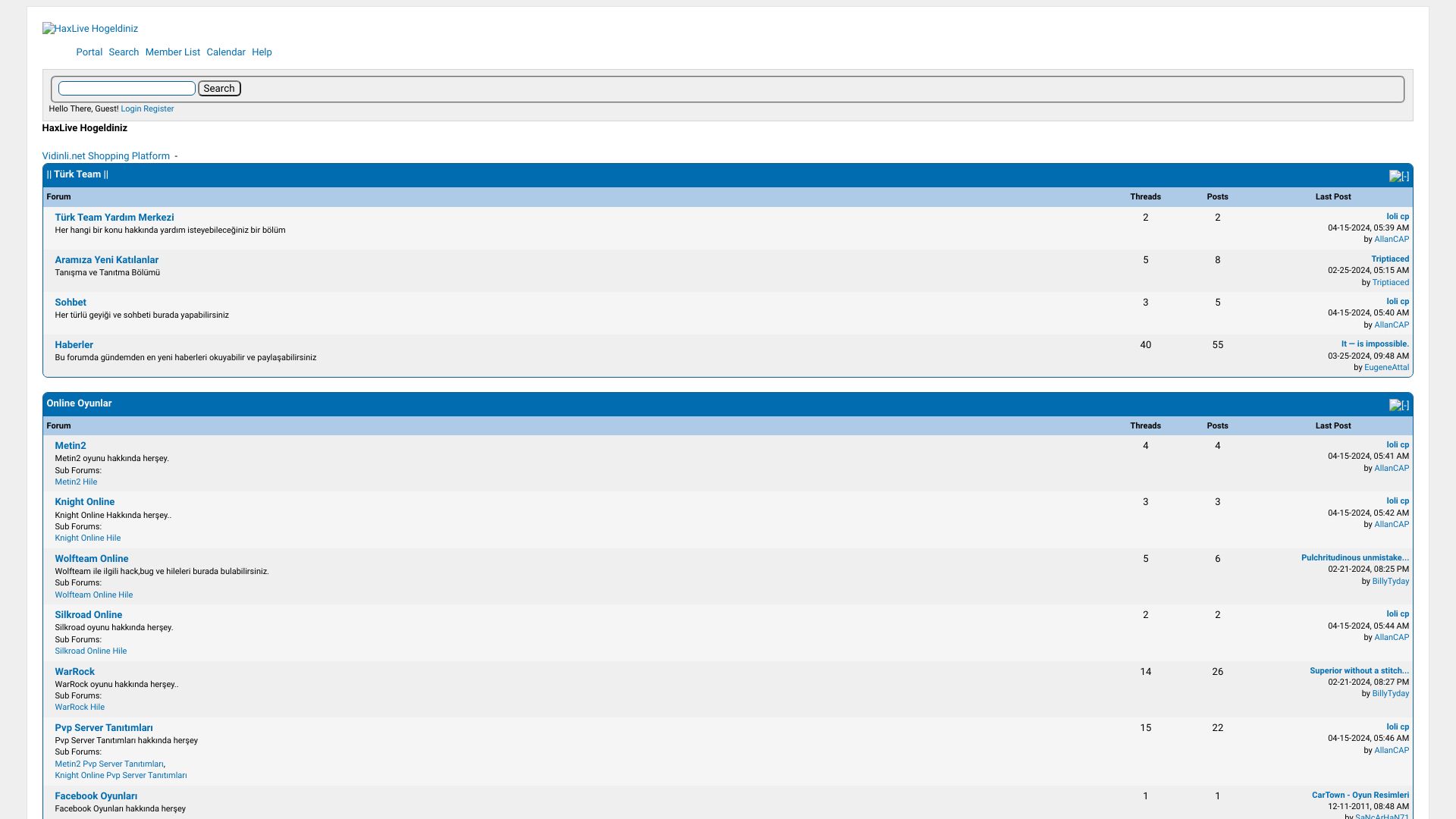Screen dimensions: 1456x819
Task: Click the collapse icon for Online Oyunlar section
Action: tap(1399, 405)
